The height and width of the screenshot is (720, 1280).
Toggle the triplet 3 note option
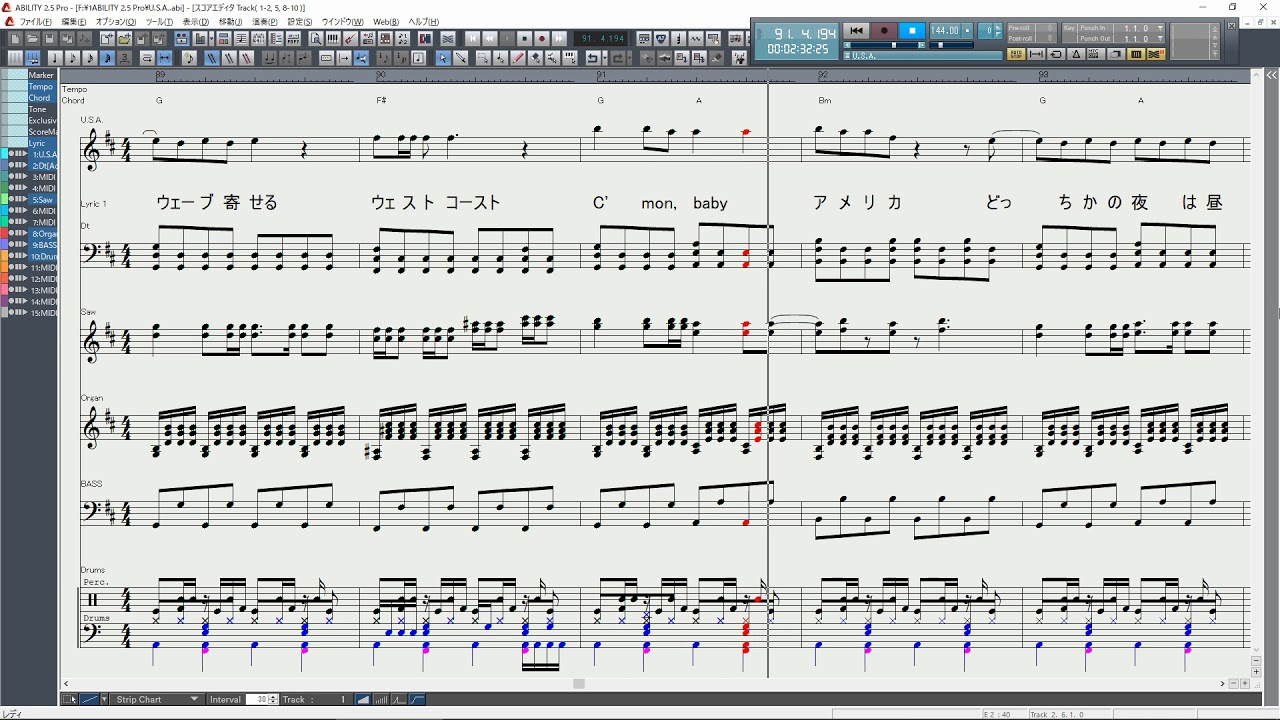click(x=125, y=58)
